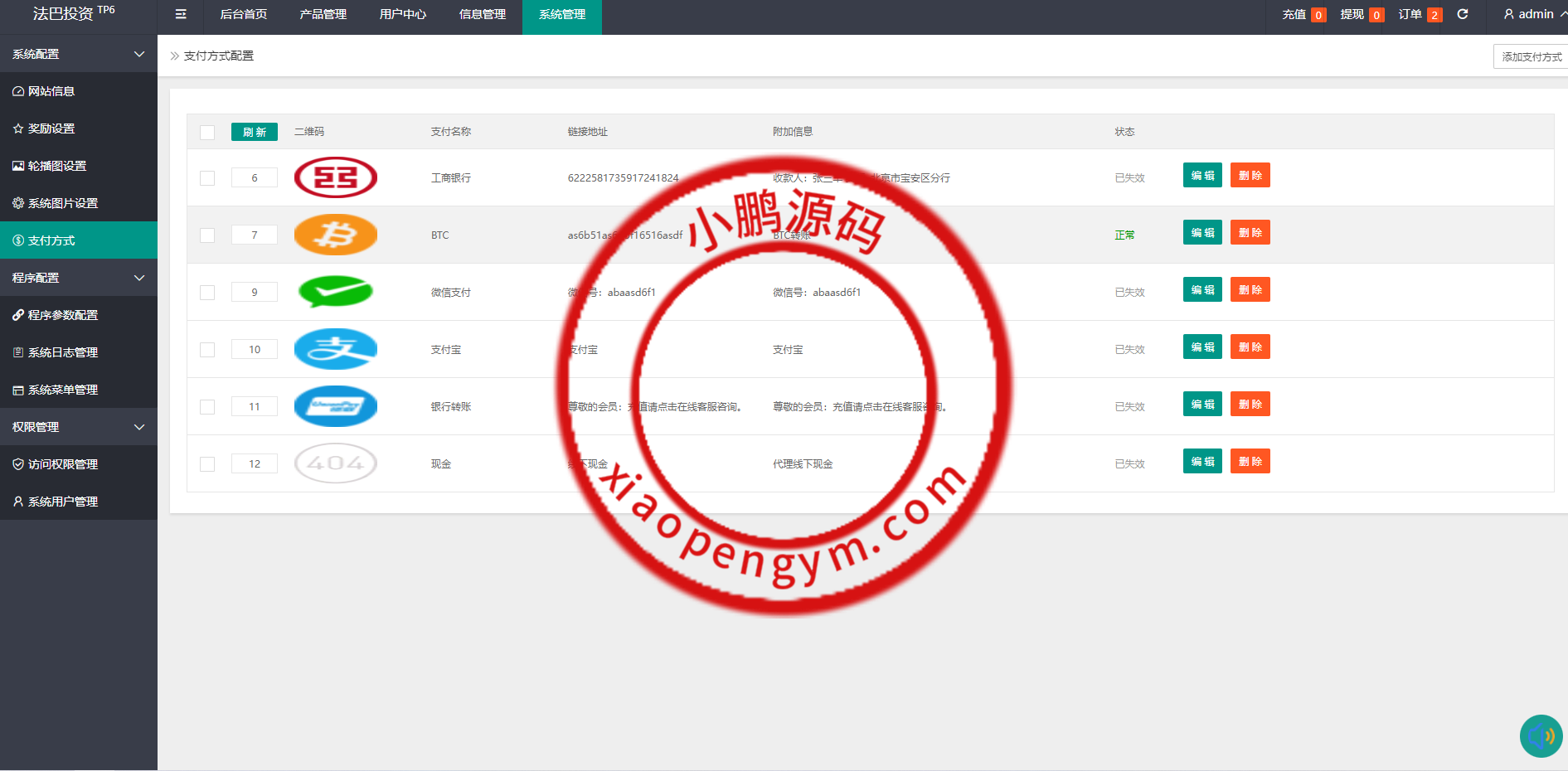Select the 支付方式 dollar icon
Screen dimensions: 1568x771
click(18, 240)
